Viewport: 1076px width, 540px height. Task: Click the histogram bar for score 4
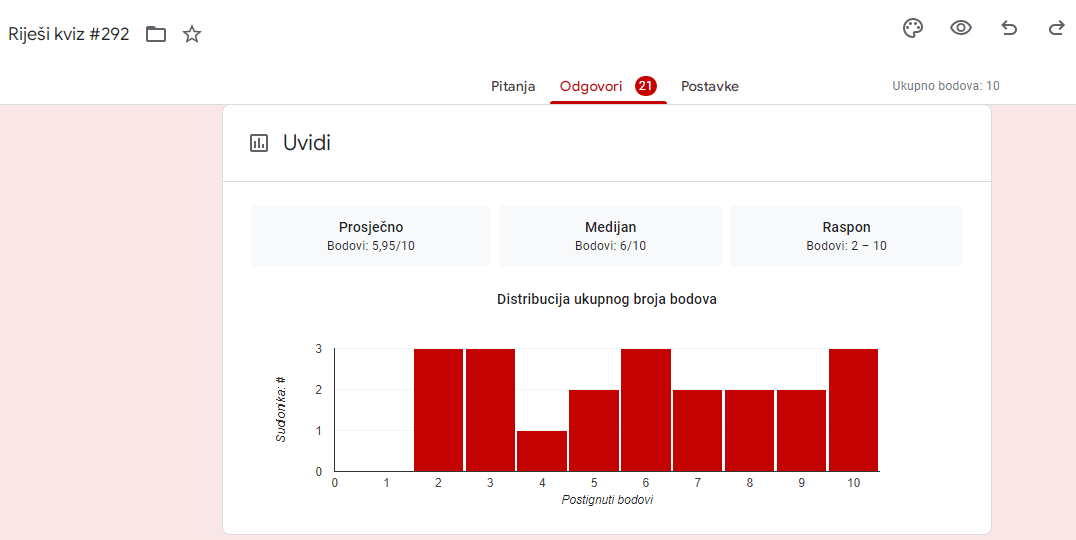click(x=542, y=451)
